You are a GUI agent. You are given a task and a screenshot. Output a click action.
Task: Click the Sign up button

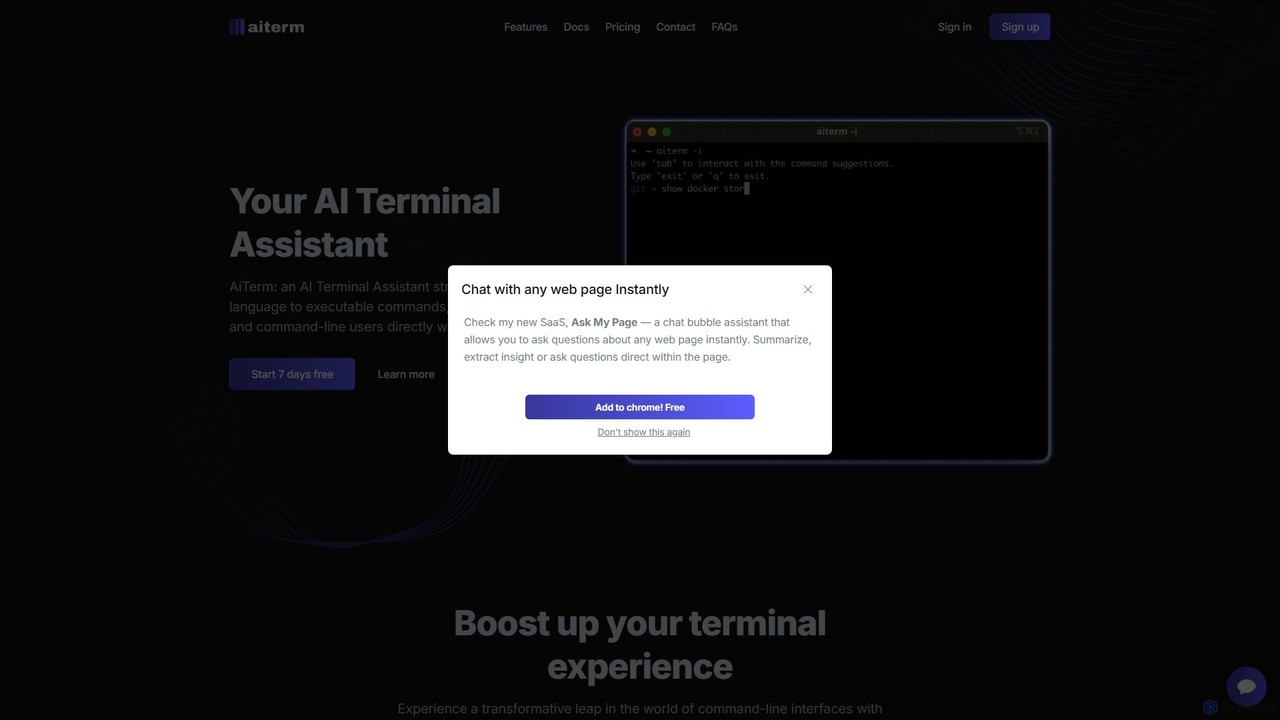pyautogui.click(x=1020, y=27)
